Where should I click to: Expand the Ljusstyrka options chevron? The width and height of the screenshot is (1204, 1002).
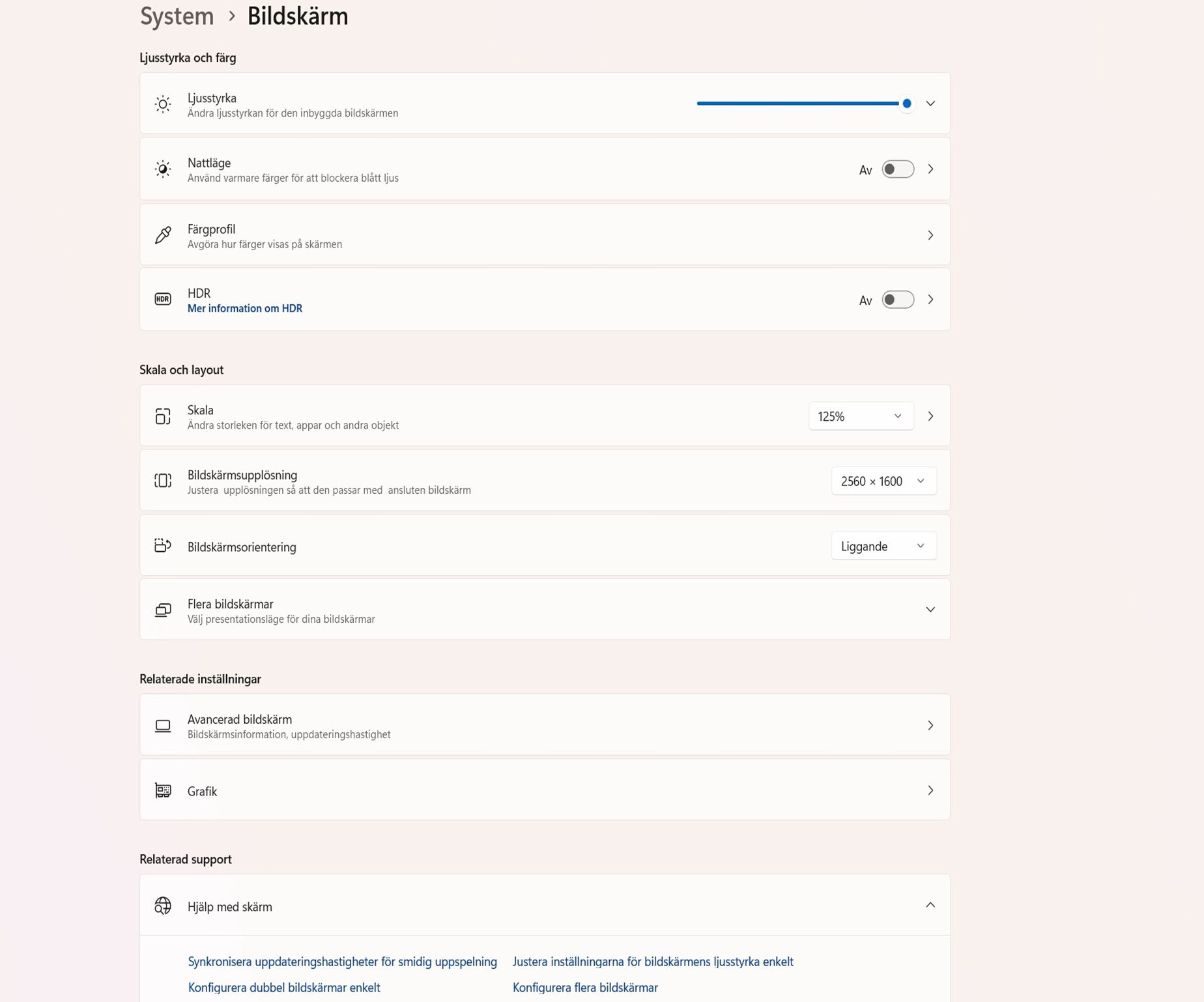click(930, 104)
